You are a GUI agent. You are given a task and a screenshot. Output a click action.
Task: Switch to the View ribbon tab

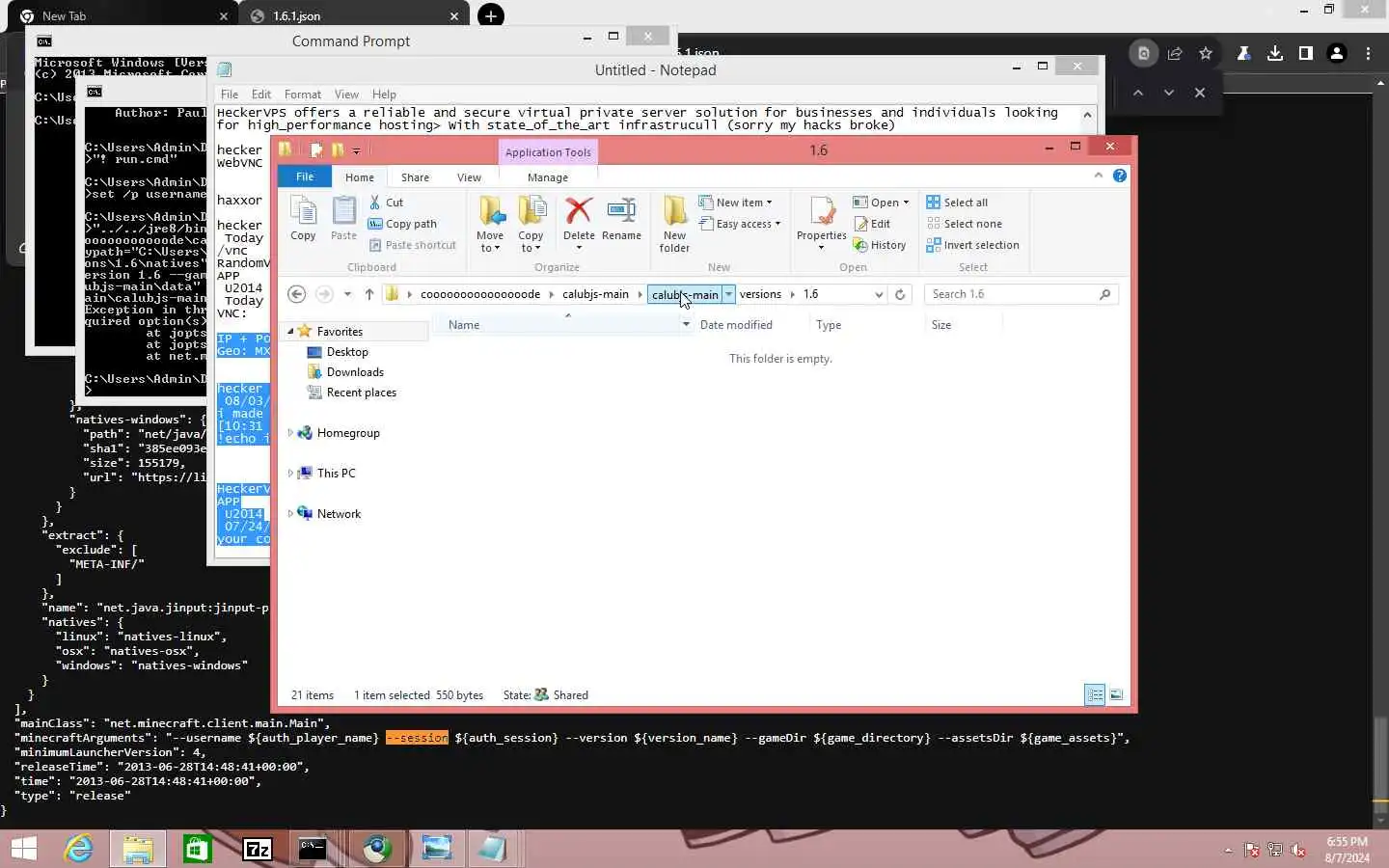469,177
